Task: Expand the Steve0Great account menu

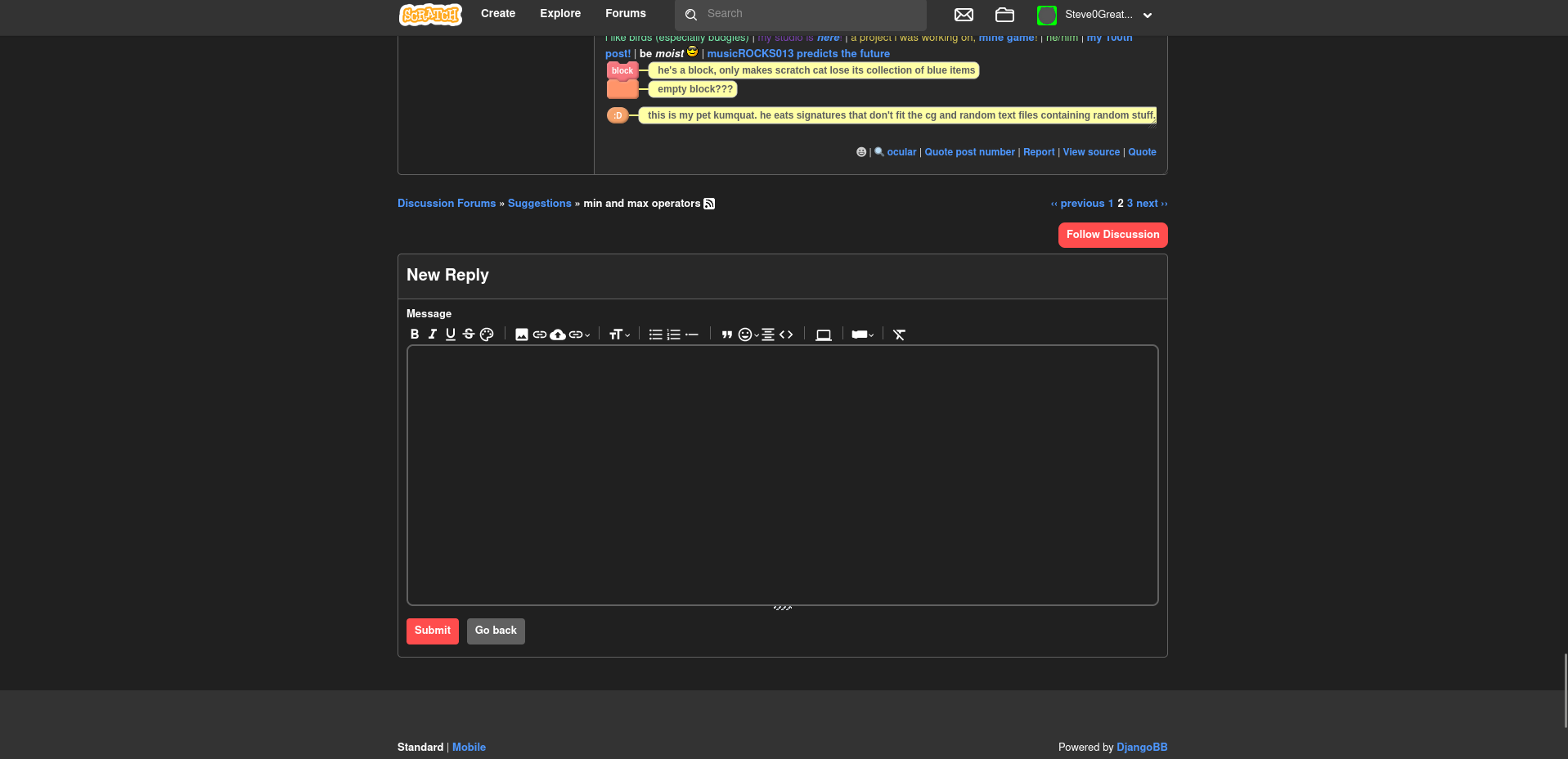Action: point(1094,15)
